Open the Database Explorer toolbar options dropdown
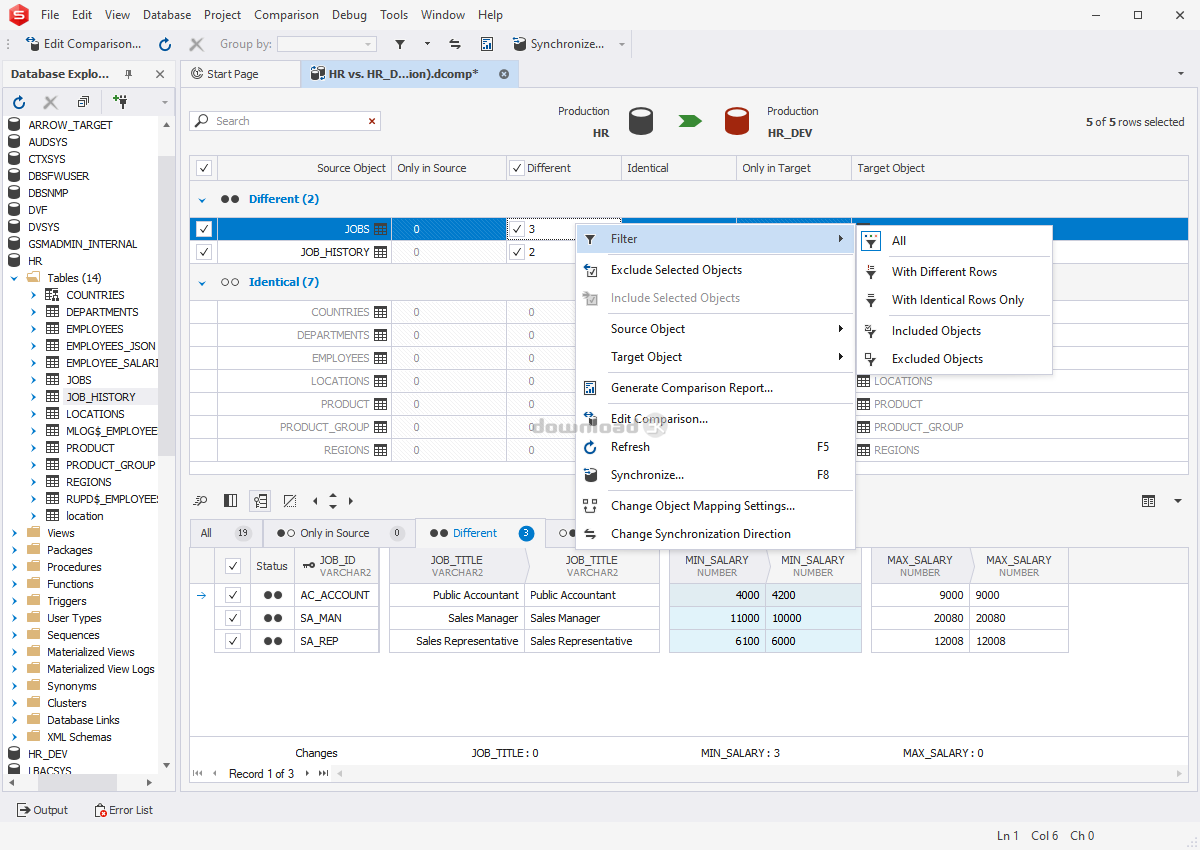The height and width of the screenshot is (850, 1200). [164, 102]
